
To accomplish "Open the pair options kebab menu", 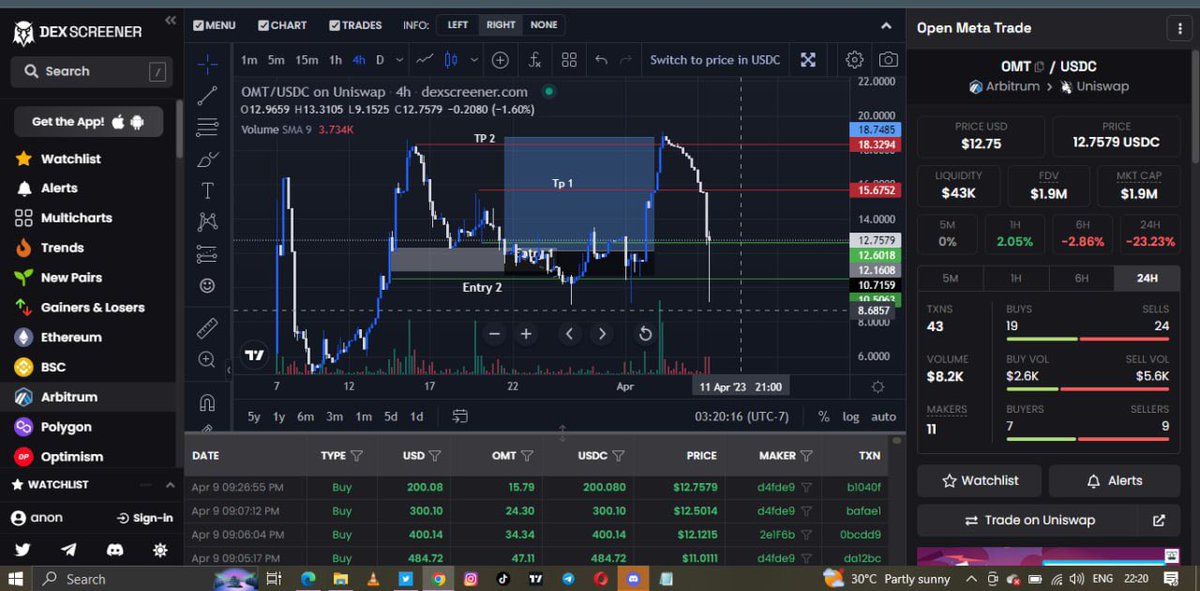I will 1181,29.
